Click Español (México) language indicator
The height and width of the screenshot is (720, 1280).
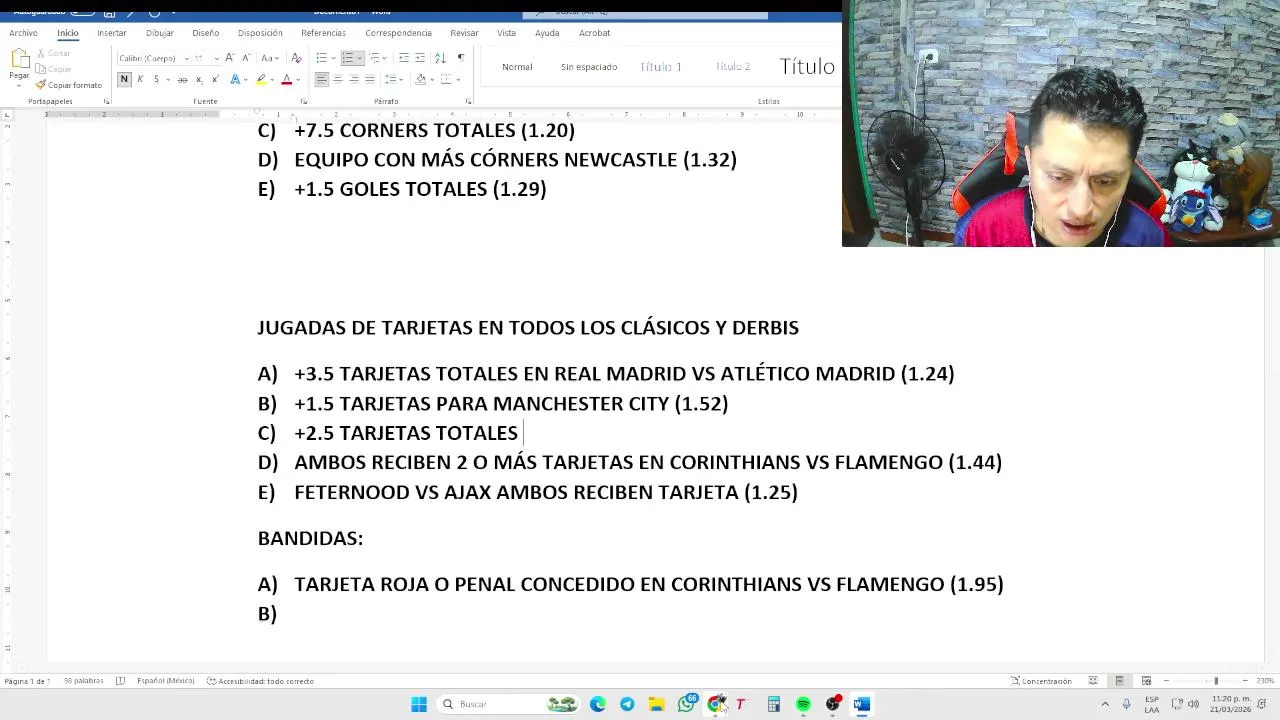pos(165,681)
